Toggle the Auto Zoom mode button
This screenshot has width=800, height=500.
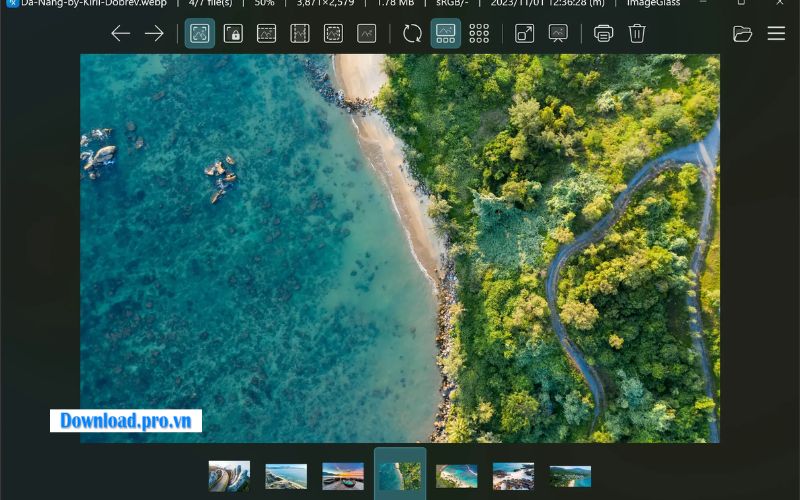pos(200,34)
